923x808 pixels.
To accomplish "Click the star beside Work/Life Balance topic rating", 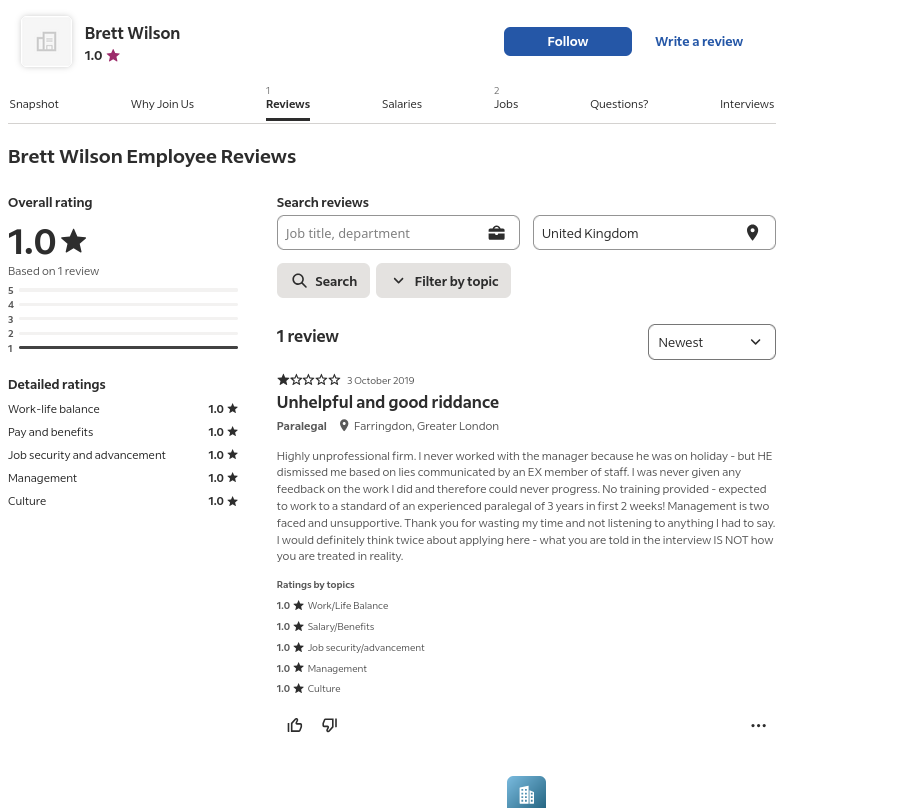I will [x=298, y=605].
